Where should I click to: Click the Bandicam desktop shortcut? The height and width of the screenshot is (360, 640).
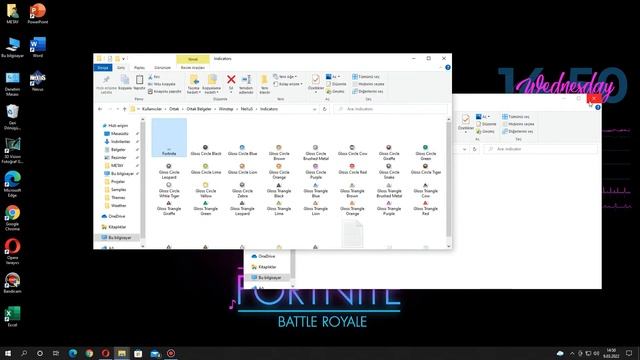(x=12, y=283)
